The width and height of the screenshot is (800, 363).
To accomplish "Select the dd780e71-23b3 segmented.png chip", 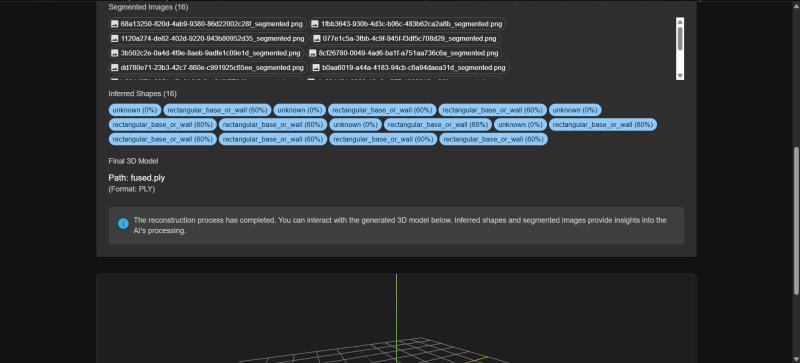I will pyautogui.click(x=208, y=67).
